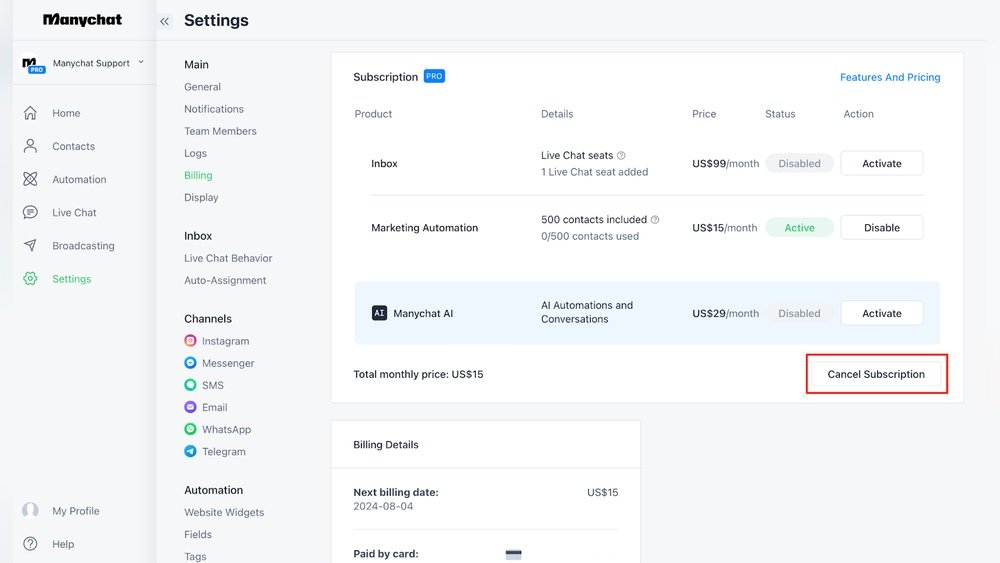This screenshot has height=563, width=1000.
Task: Click the Settings gear icon
Action: (x=30, y=279)
